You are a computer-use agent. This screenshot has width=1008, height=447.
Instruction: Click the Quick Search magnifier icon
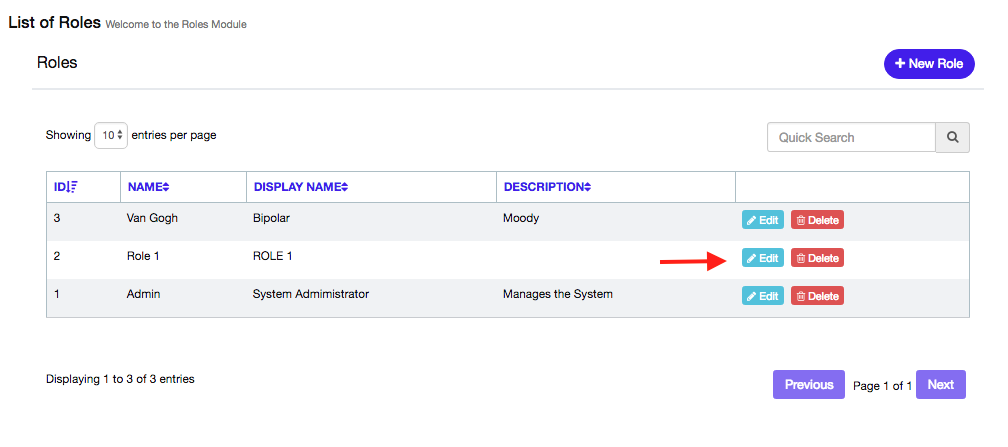click(952, 138)
